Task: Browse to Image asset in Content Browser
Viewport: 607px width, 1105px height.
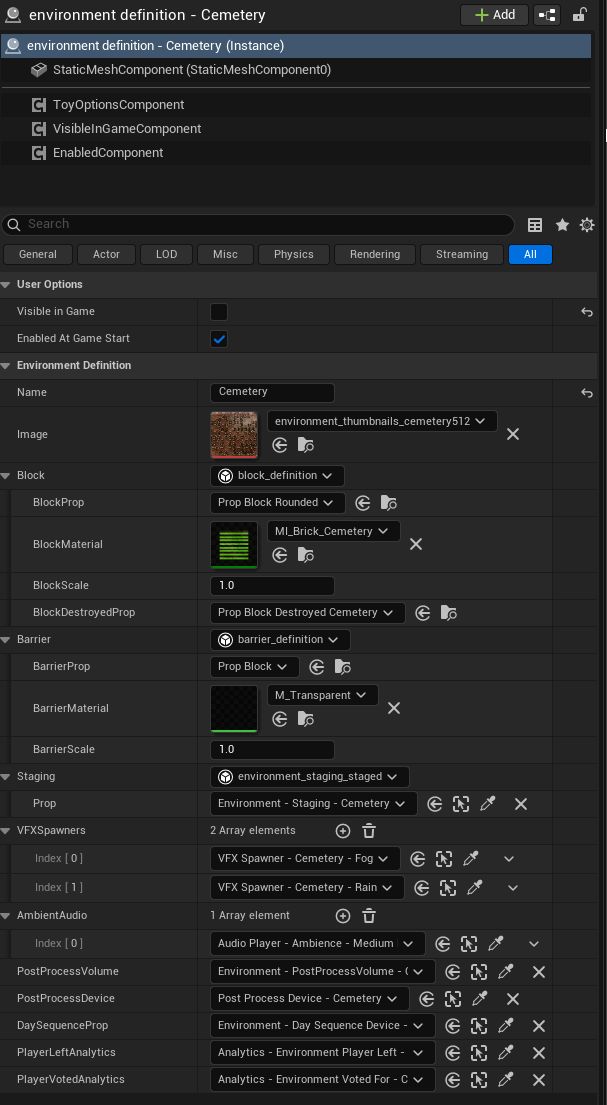Action: [305, 445]
